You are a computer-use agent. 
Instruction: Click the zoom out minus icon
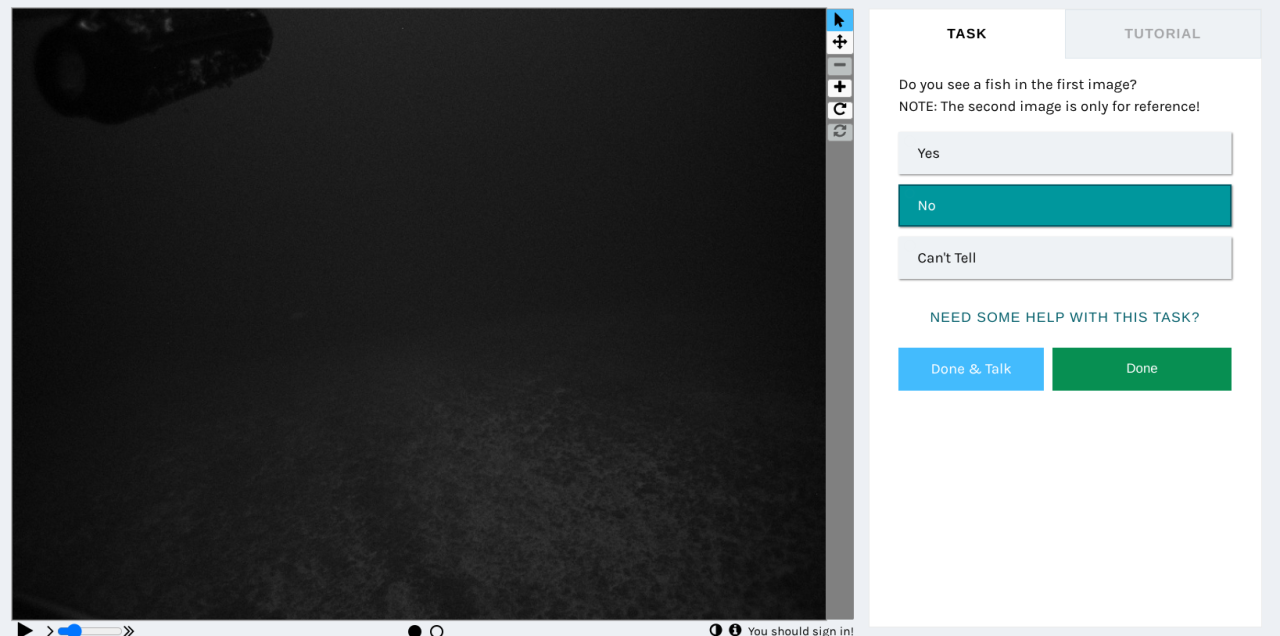point(840,65)
